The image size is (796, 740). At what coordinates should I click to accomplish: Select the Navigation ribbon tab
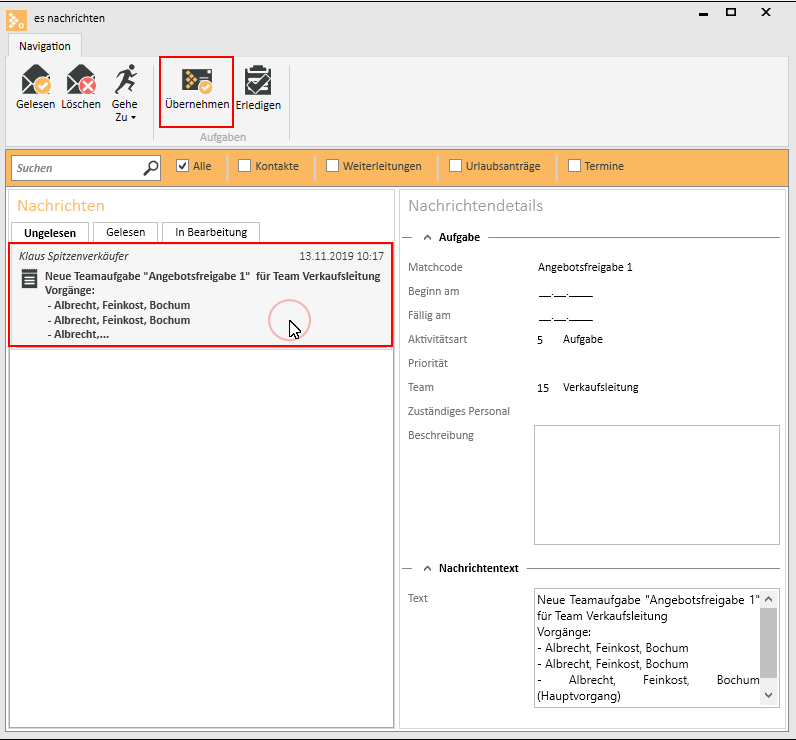click(45, 46)
